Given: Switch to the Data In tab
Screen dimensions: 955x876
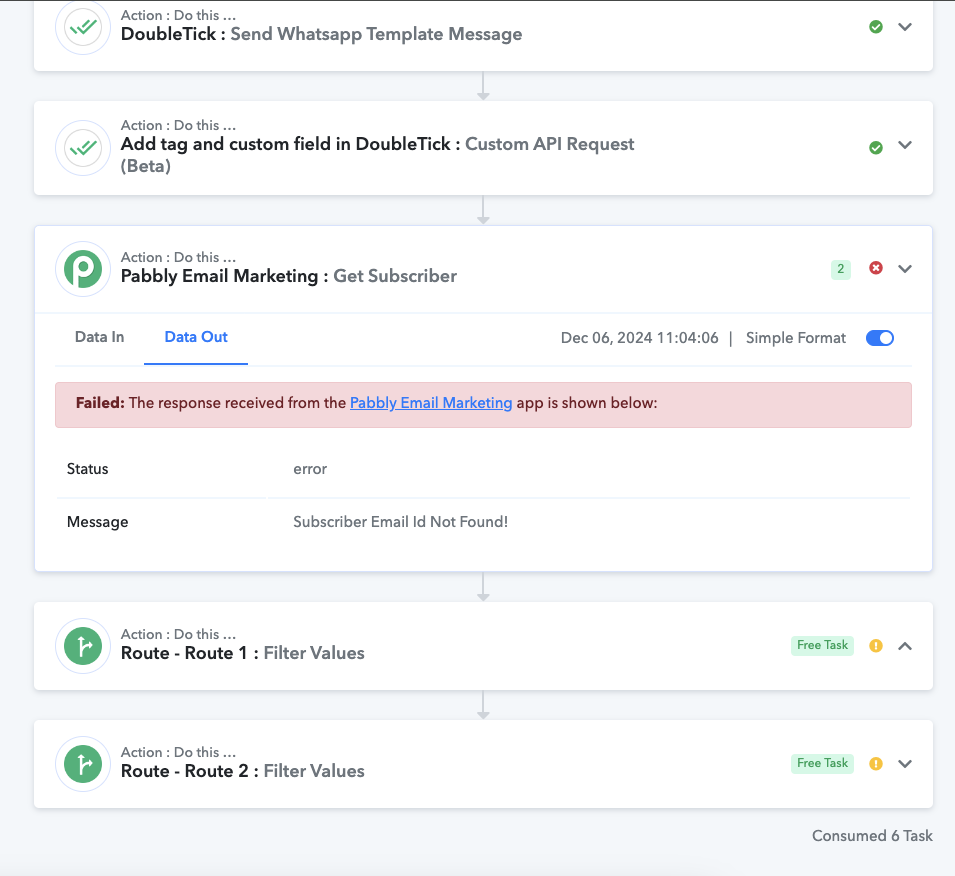Looking at the screenshot, I should [99, 337].
